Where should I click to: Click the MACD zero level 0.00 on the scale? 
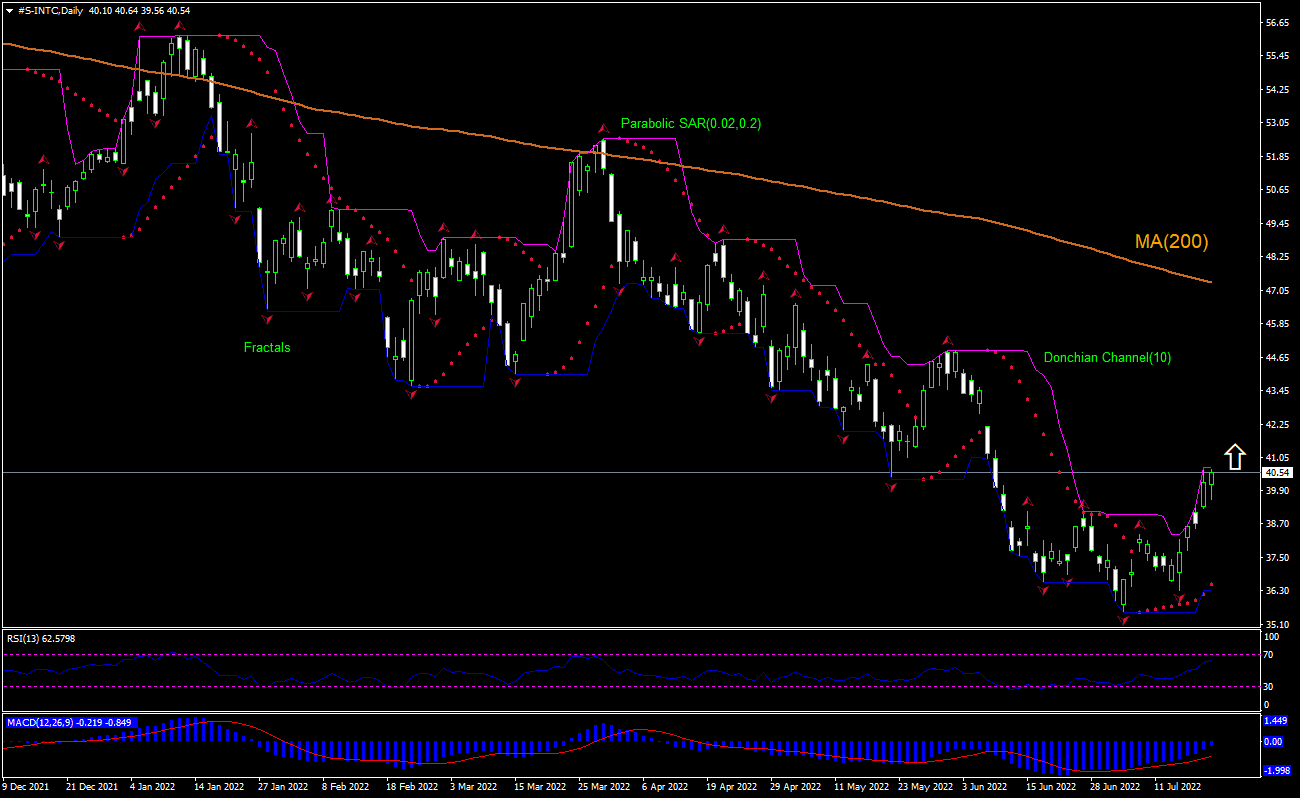pos(1270,741)
